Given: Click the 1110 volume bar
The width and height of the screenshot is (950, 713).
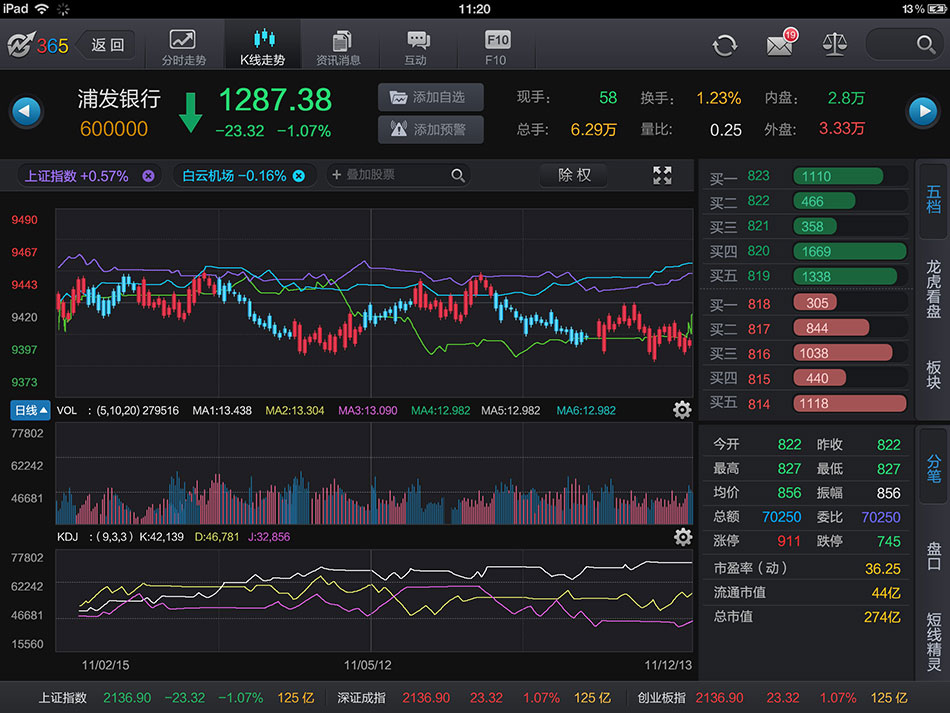Looking at the screenshot, I should tap(838, 176).
